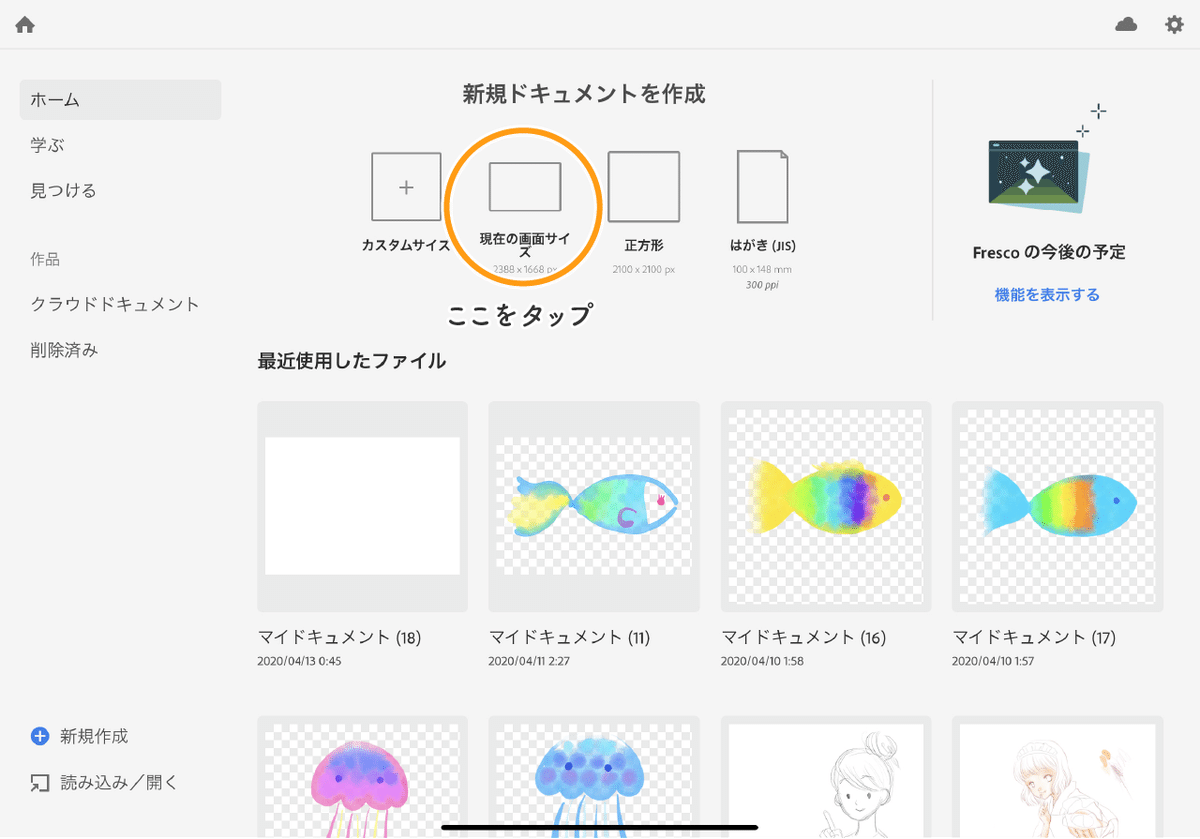
Task: Click 機能を表示する link
Action: tap(1047, 295)
